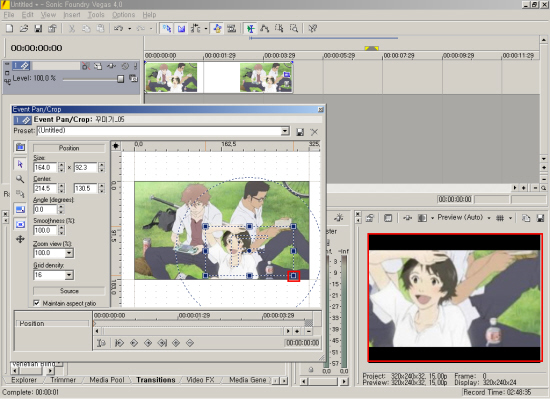Click the Move Freely cross-arrows icon
Image resolution: width=550 pixels, height=399 pixels.
pyautogui.click(x=20, y=239)
